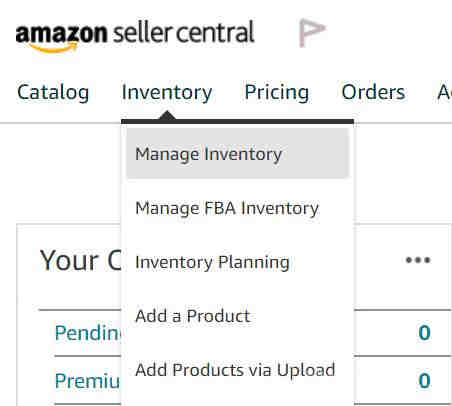Open the Pending orders link
452x406 pixels.
pos(88,333)
